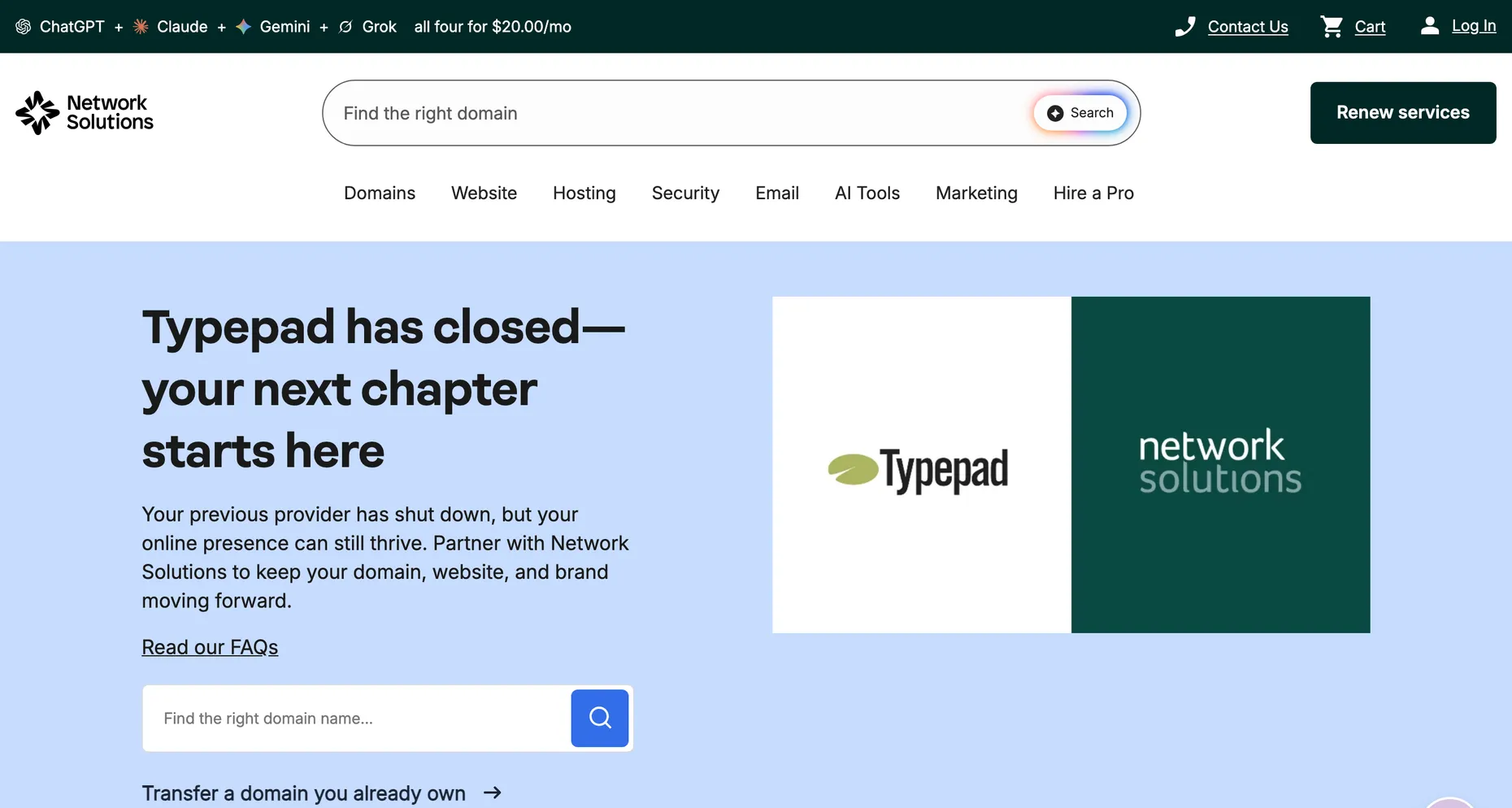Image resolution: width=1512 pixels, height=808 pixels.
Task: Click the phone icon beside Contact Us
Action: point(1185,27)
